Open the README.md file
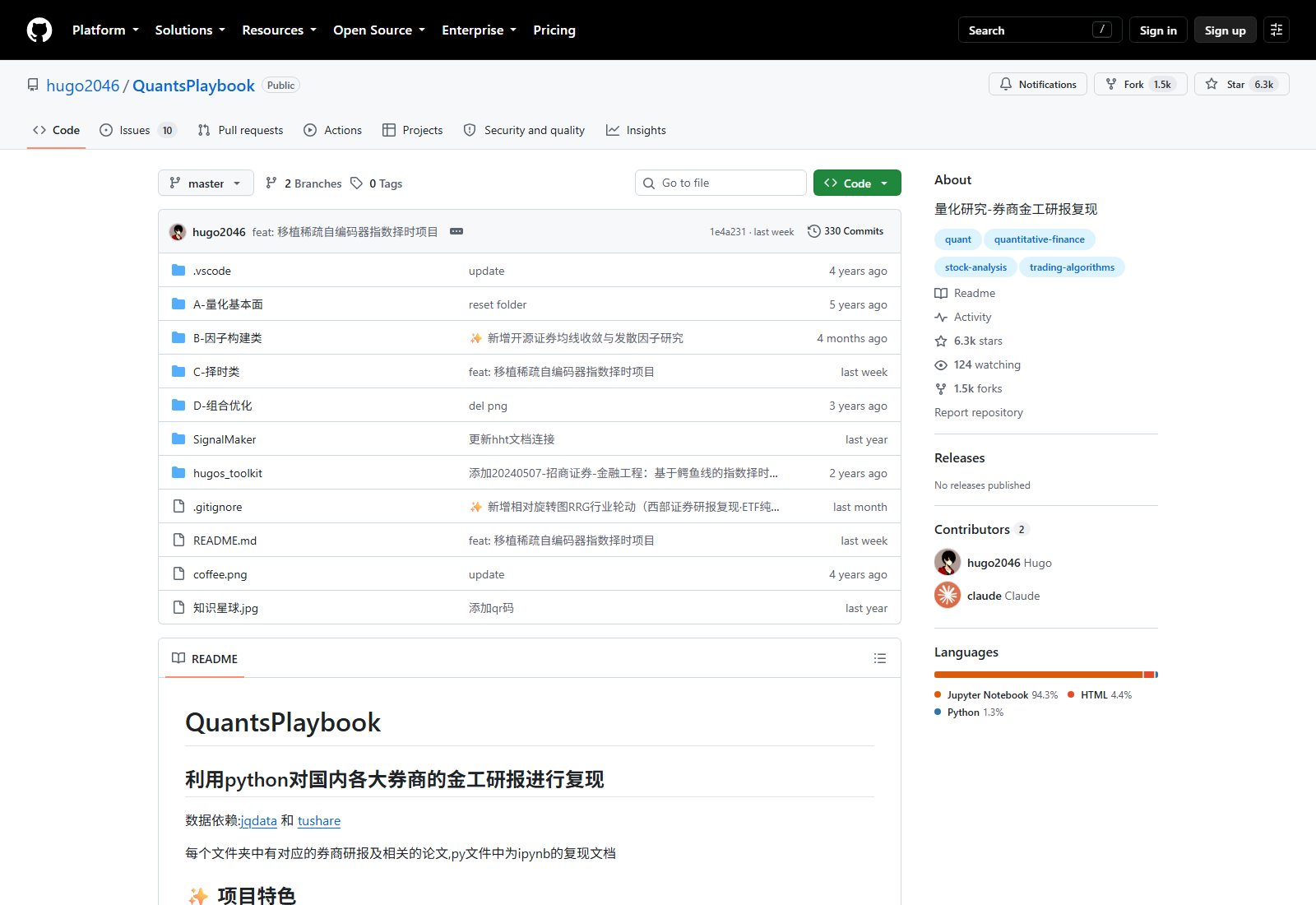 click(225, 541)
